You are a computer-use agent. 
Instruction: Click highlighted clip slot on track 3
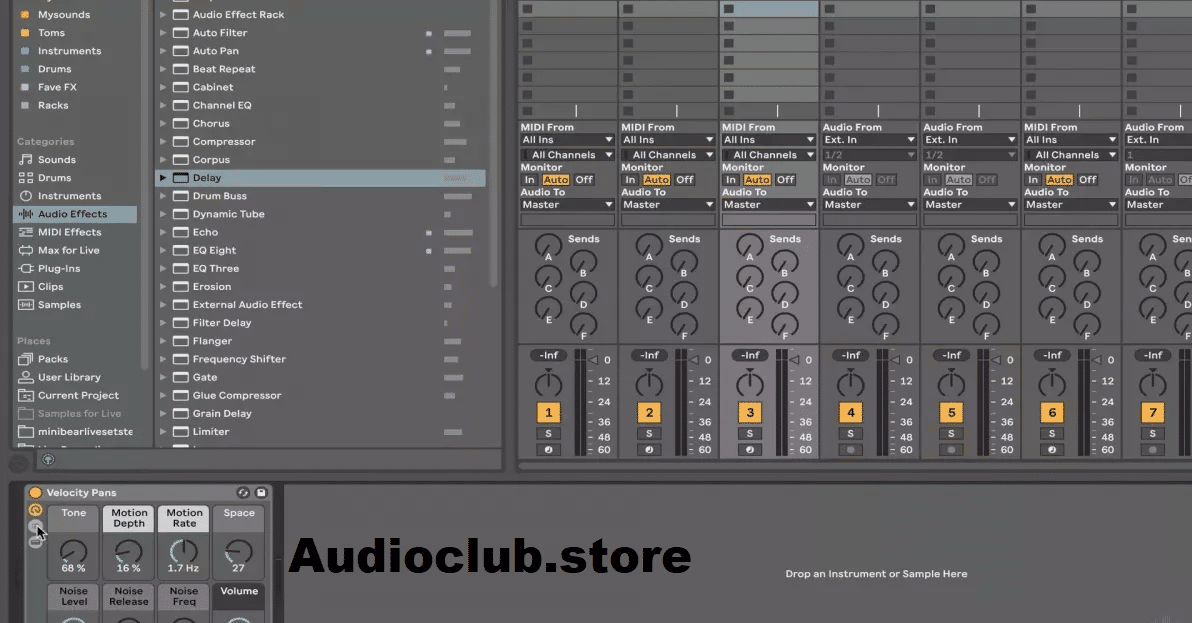(x=769, y=9)
